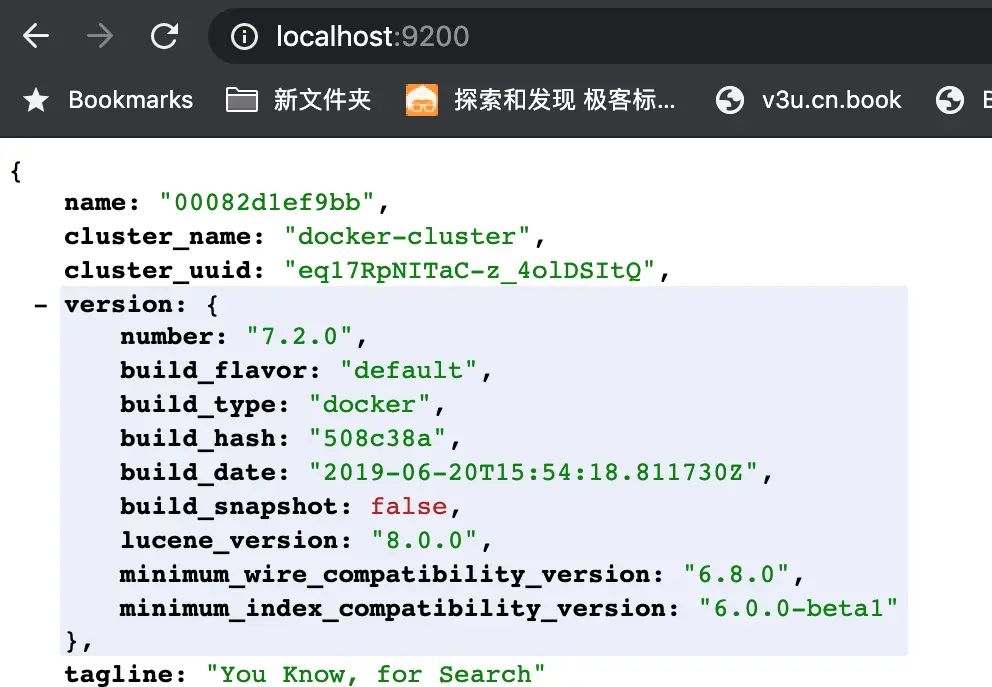Click the forward navigation arrow
Image resolution: width=992 pixels, height=687 pixels.
click(x=100, y=36)
